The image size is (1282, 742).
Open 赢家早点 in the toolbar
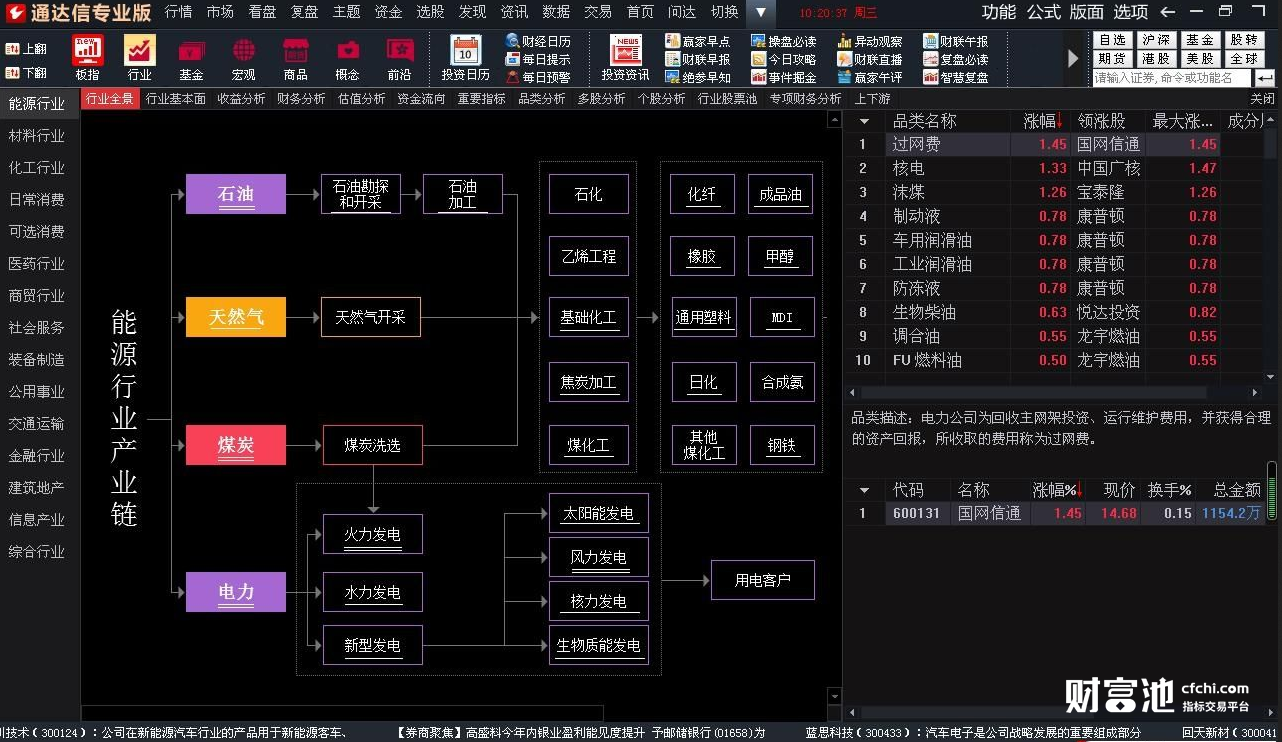click(698, 41)
